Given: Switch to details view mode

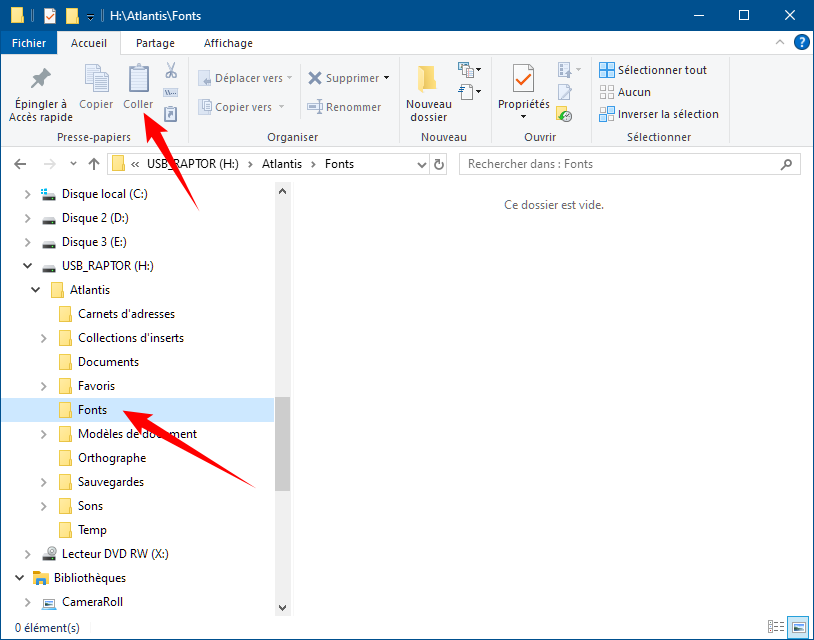Looking at the screenshot, I should click(776, 628).
